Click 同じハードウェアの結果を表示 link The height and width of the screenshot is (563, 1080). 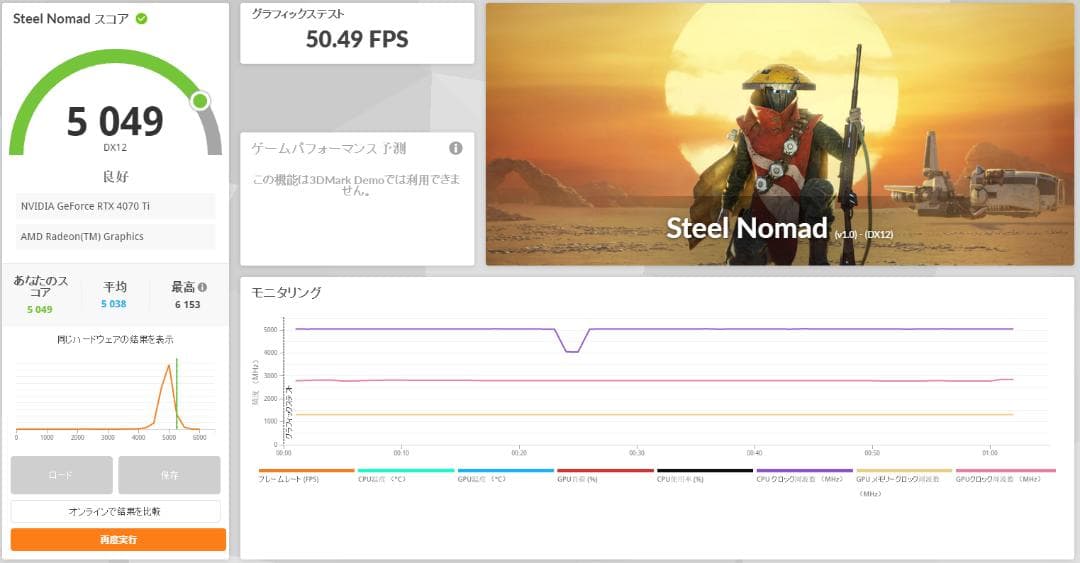pyautogui.click(x=115, y=339)
